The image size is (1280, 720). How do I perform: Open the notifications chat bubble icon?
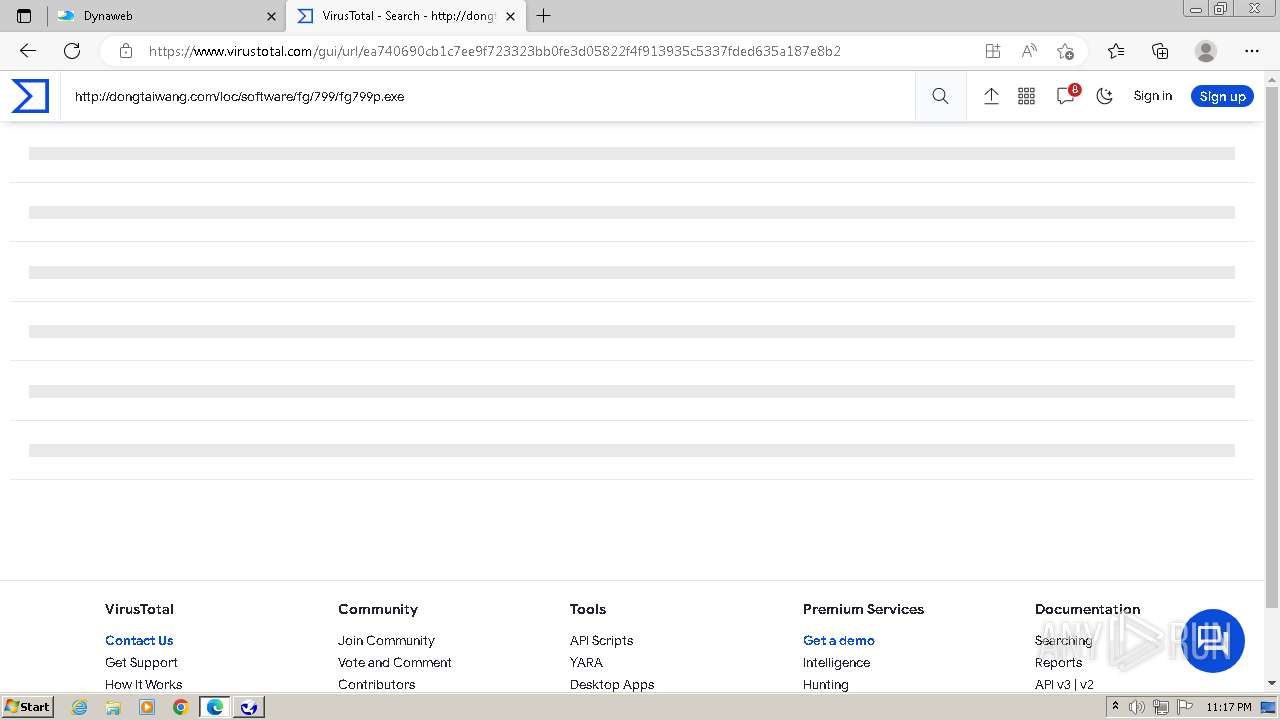(x=1066, y=96)
